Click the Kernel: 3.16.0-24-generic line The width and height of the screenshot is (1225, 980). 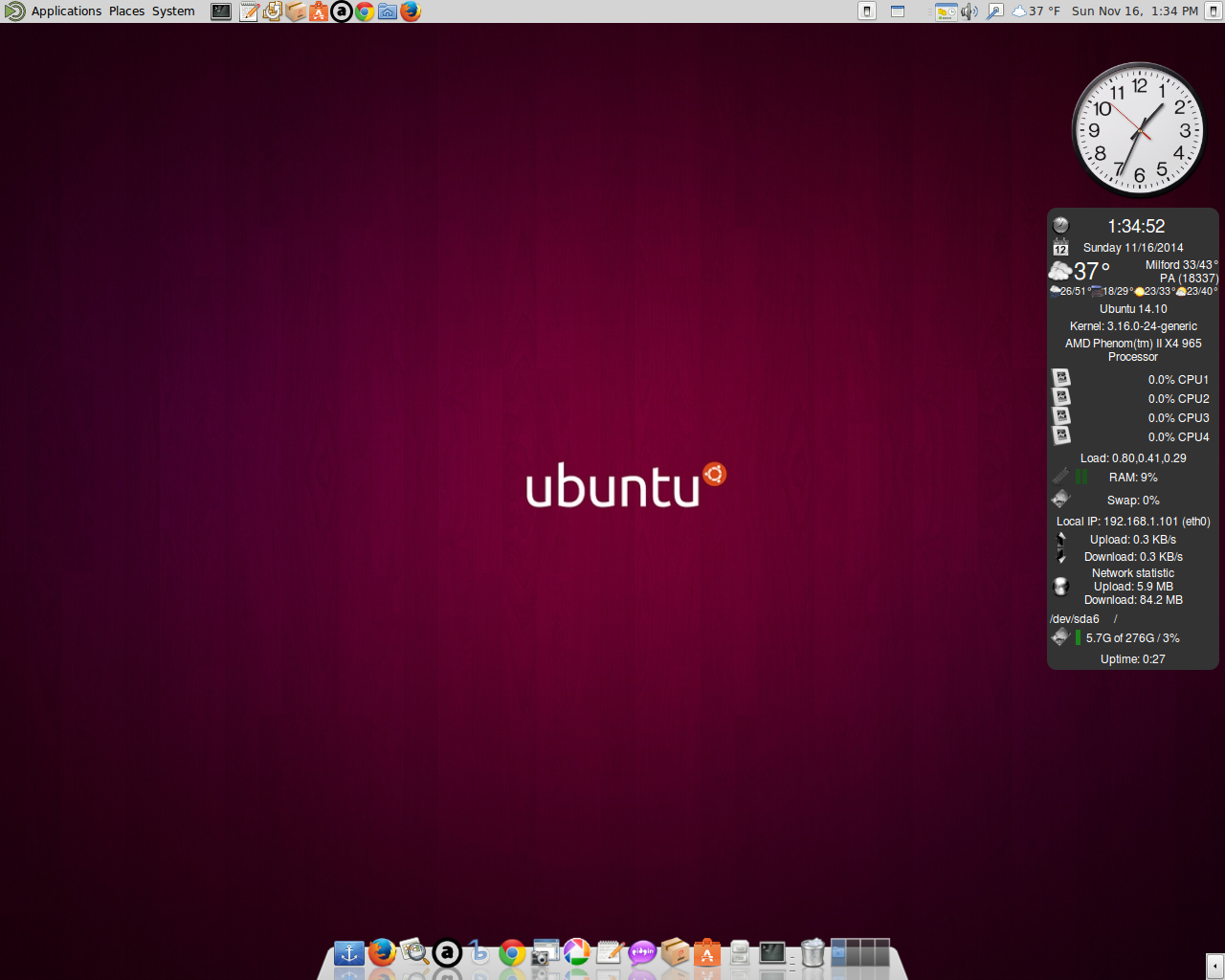click(1133, 326)
